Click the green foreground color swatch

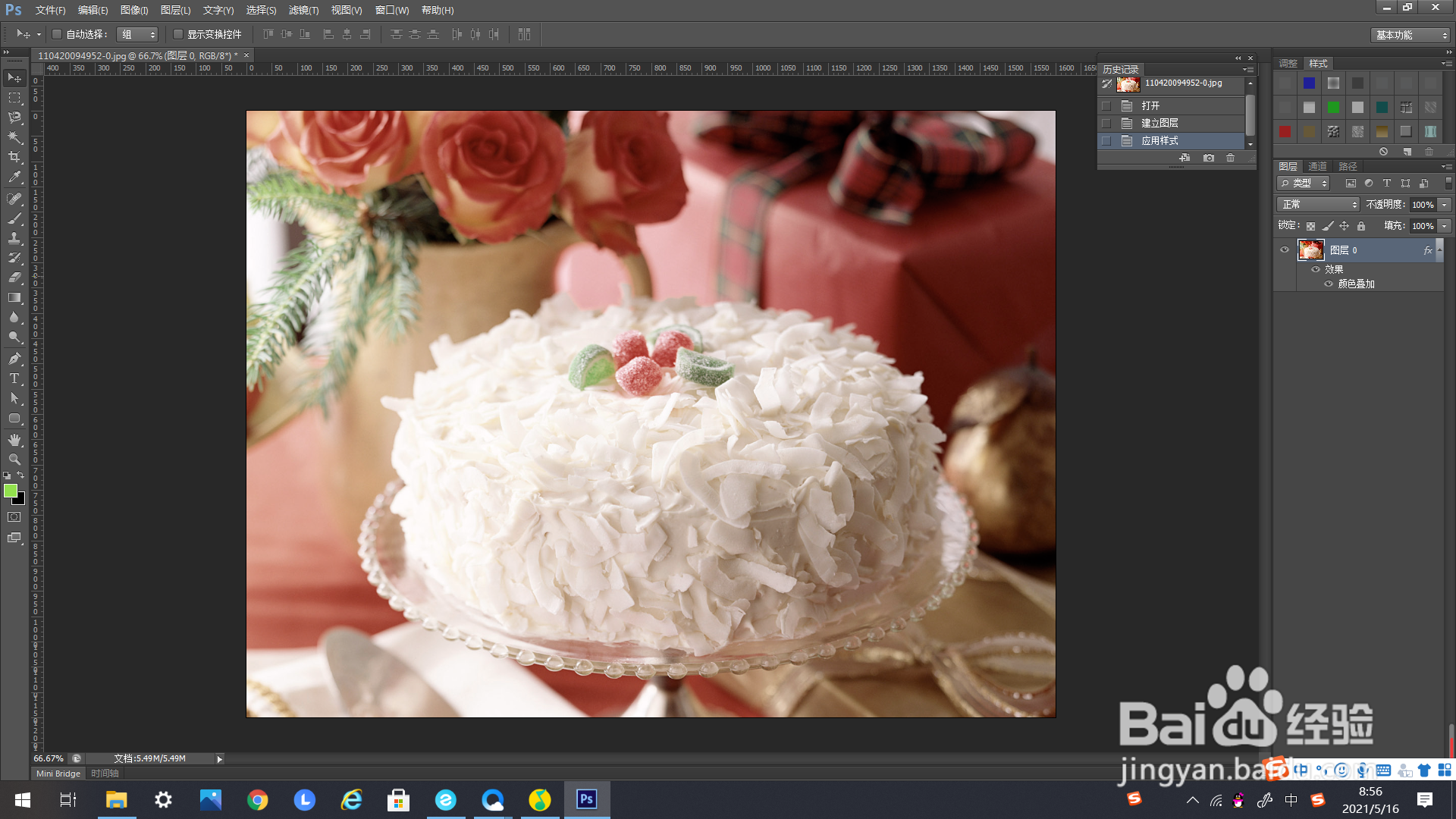click(x=11, y=491)
